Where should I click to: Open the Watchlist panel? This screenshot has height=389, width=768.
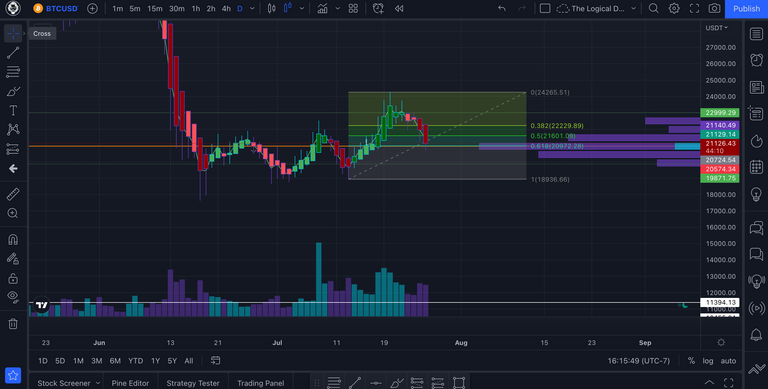[756, 34]
